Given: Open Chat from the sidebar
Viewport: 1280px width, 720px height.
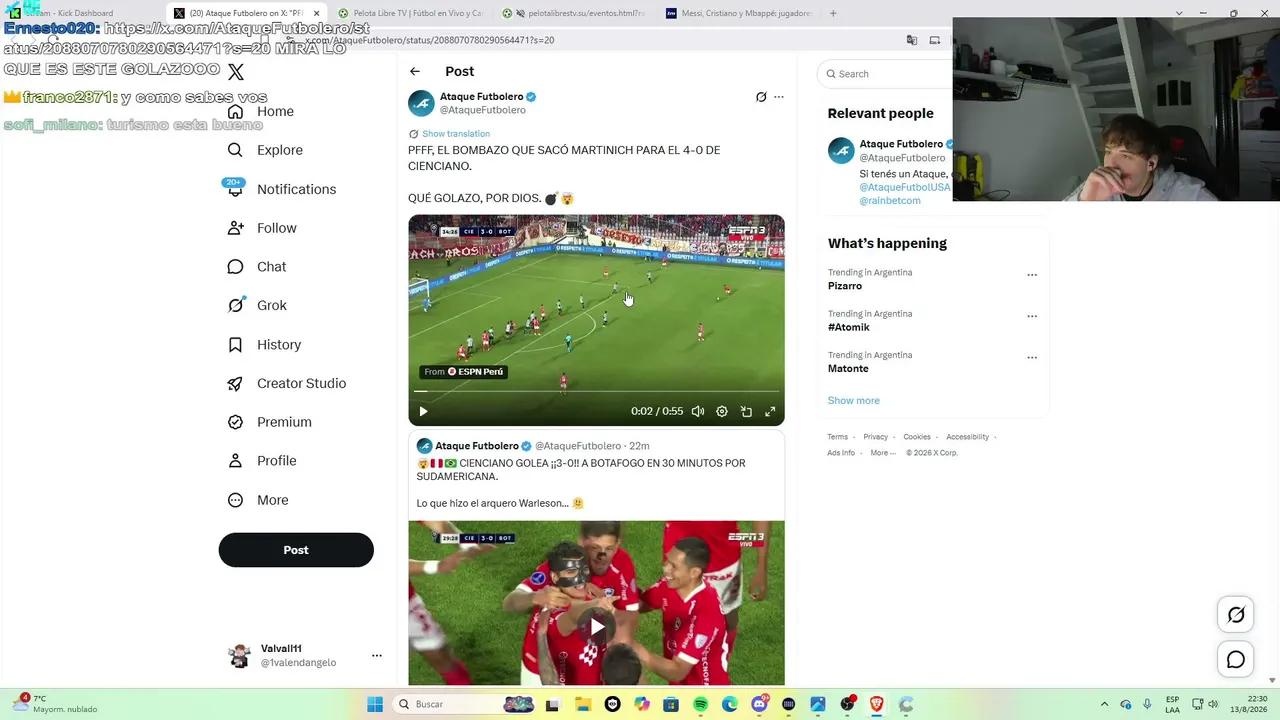Looking at the screenshot, I should coord(257,267).
